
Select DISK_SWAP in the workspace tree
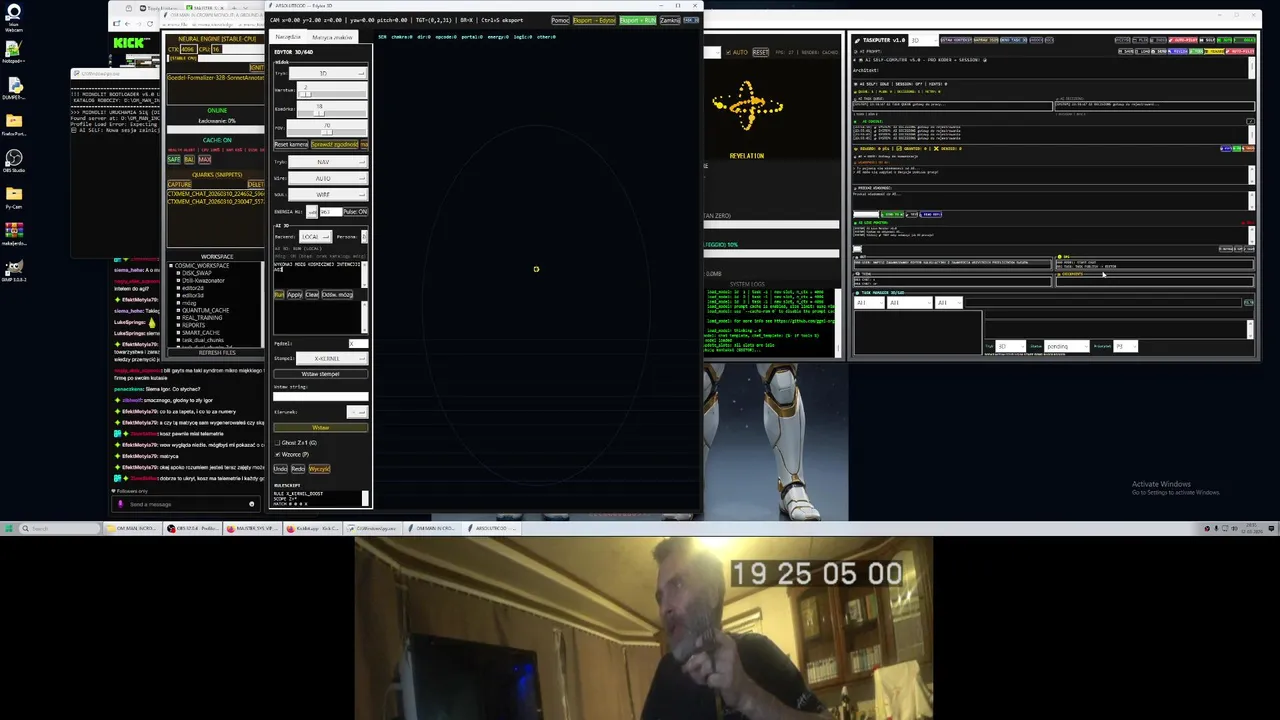pos(196,273)
